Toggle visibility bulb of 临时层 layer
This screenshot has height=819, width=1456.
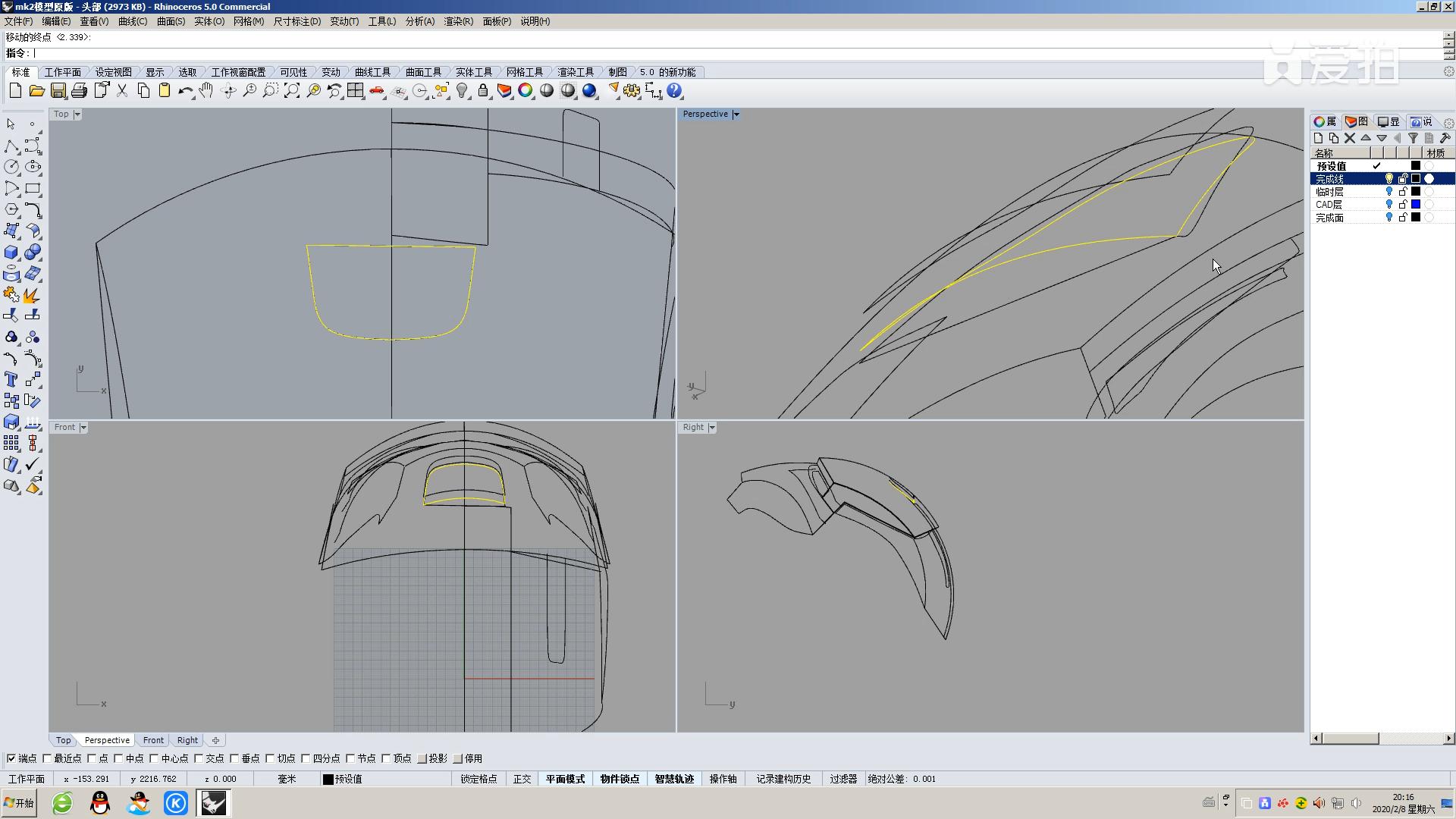[1389, 192]
